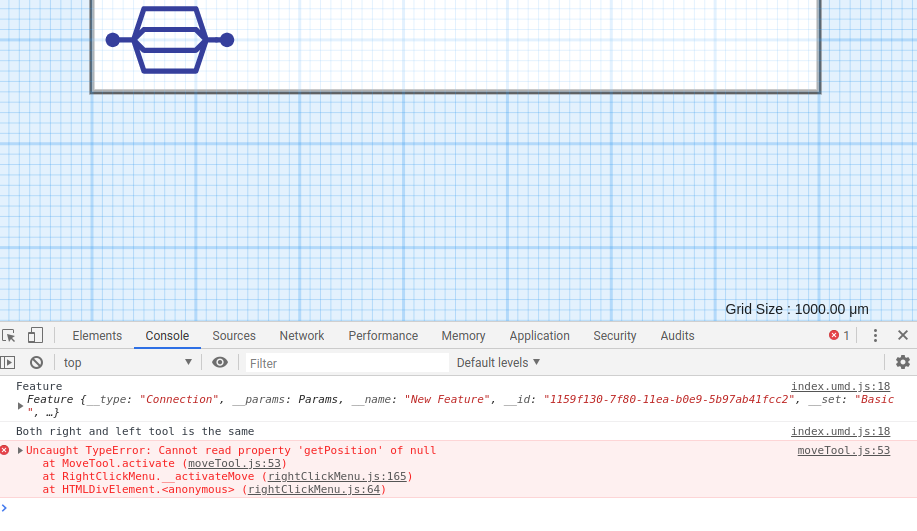917x531 pixels.
Task: Open moveTool.js:53 link at right edge
Action: [x=844, y=450]
